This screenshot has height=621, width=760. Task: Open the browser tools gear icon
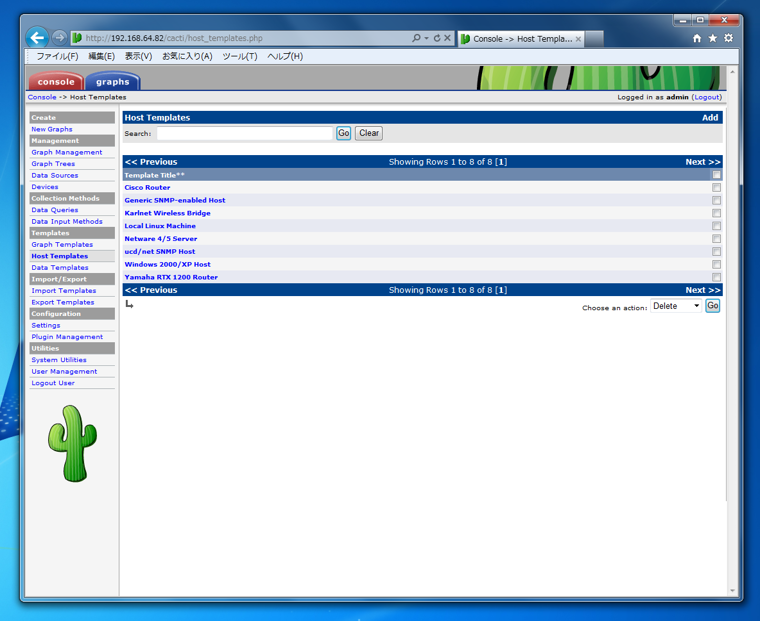tap(728, 38)
